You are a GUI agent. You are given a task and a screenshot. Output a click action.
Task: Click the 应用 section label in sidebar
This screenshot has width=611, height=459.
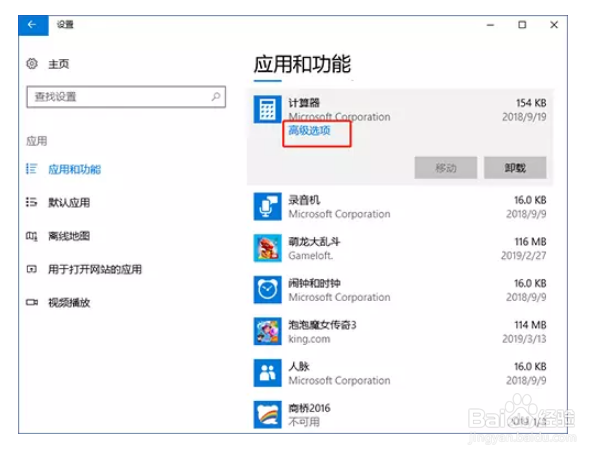[37, 141]
